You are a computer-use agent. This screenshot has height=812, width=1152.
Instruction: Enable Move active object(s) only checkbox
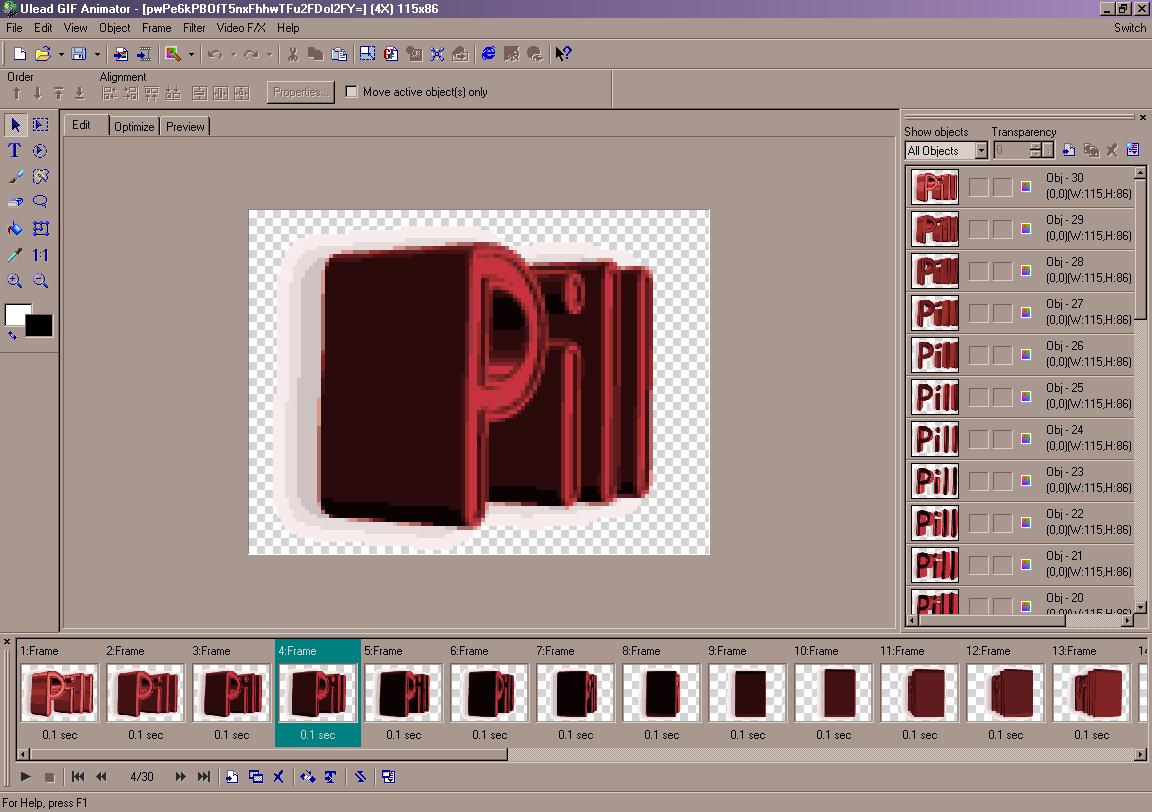(x=352, y=92)
